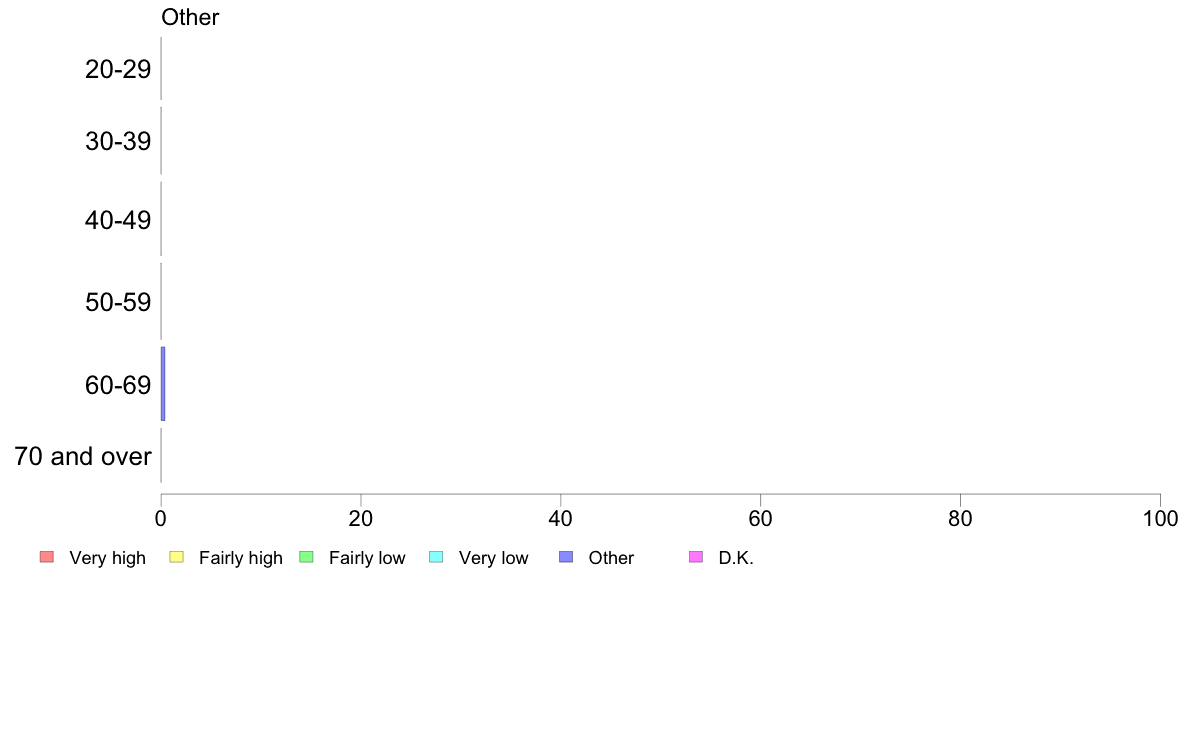
Task: Click the D.K. legend text
Action: pos(736,558)
